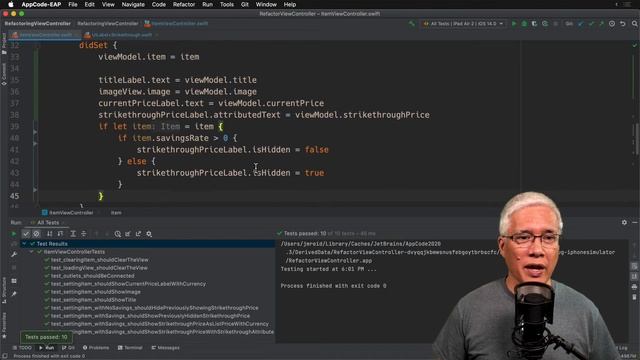640x360 pixels.
Task: Open Test History clock icon
Action: click(x=118, y=234)
